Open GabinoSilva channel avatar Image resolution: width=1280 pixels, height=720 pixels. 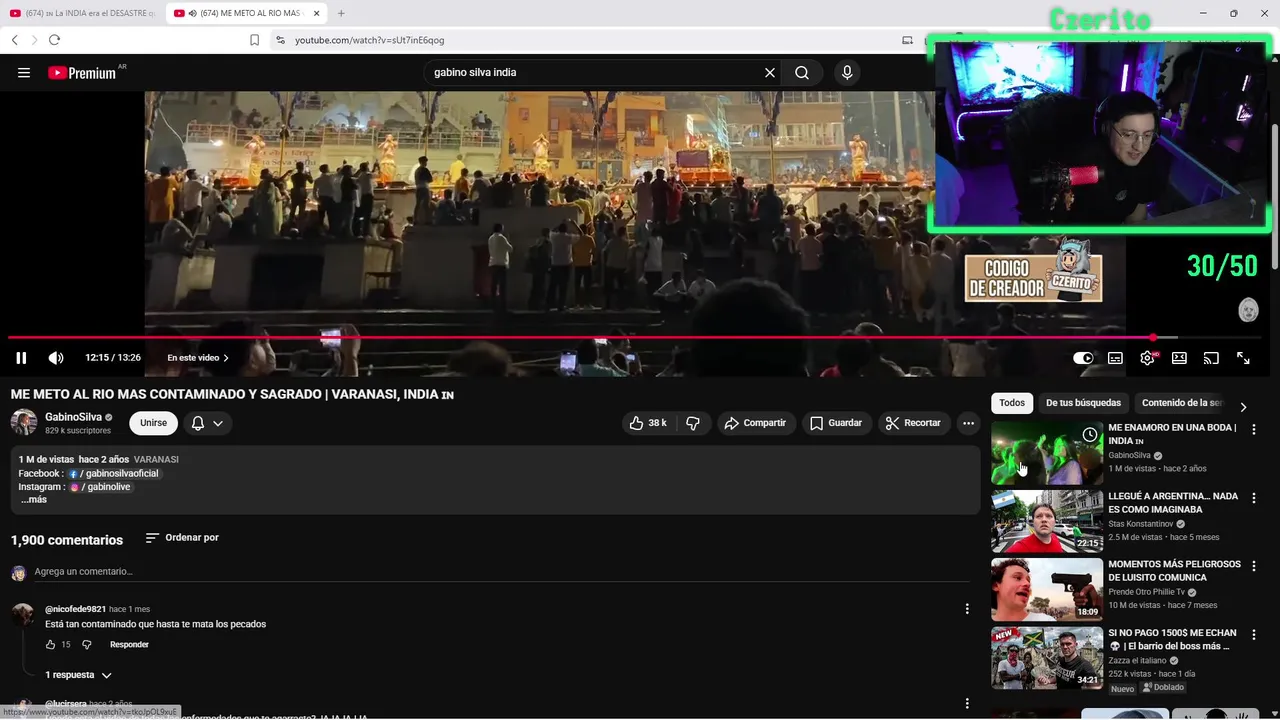[x=24, y=422]
